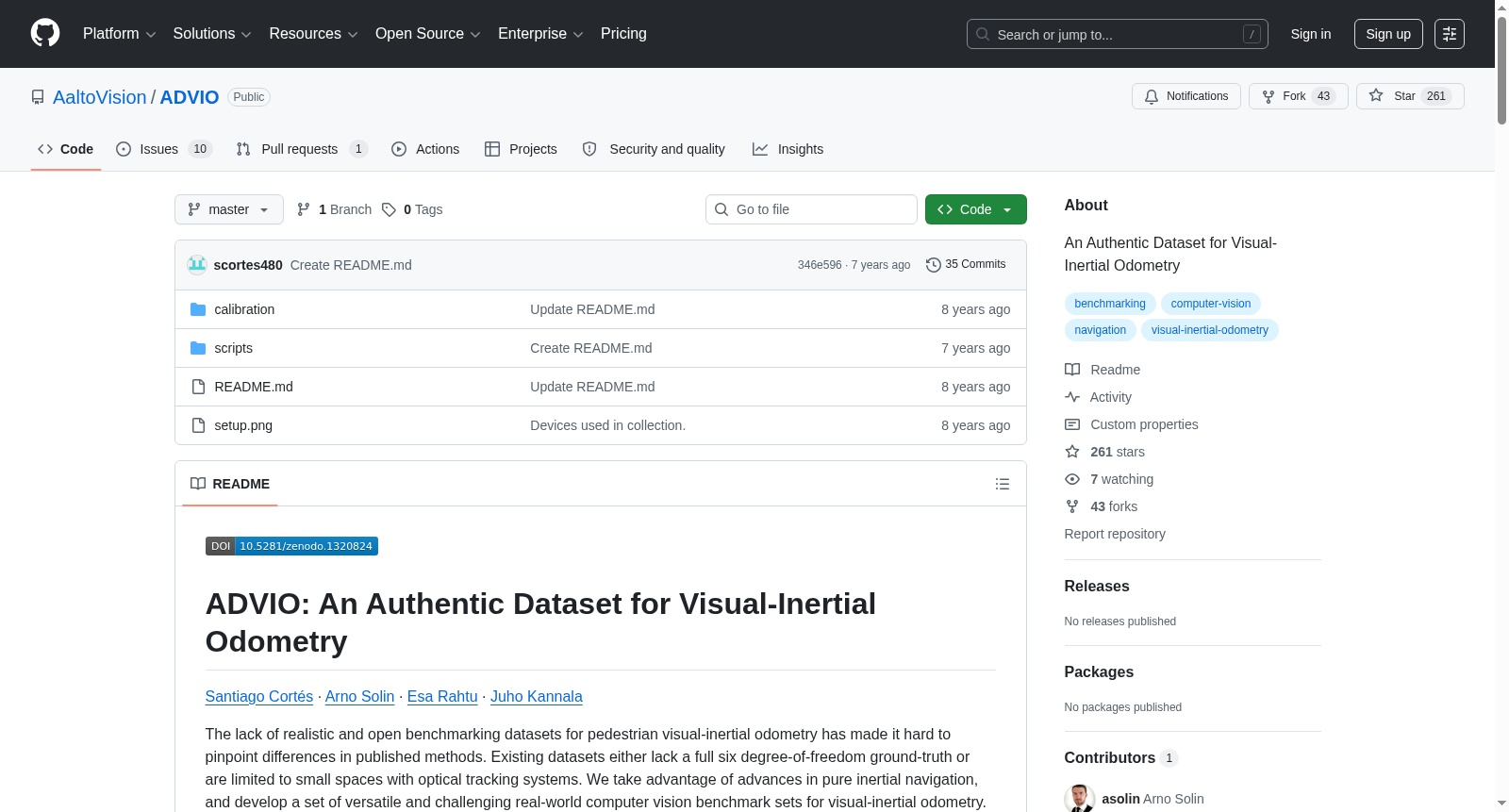Open the green Code dropdown
This screenshot has height=812, width=1509.
coord(976,209)
